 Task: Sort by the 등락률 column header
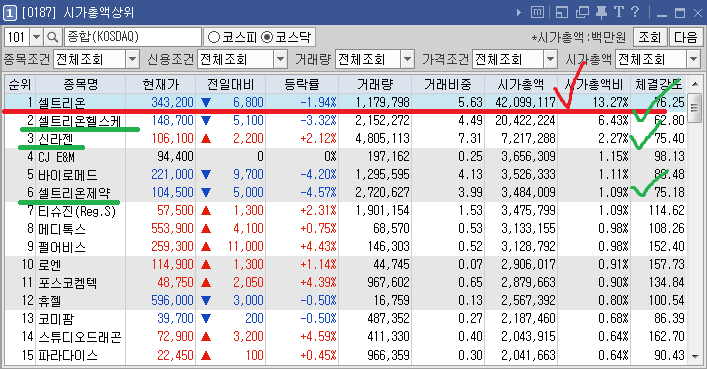pos(302,84)
